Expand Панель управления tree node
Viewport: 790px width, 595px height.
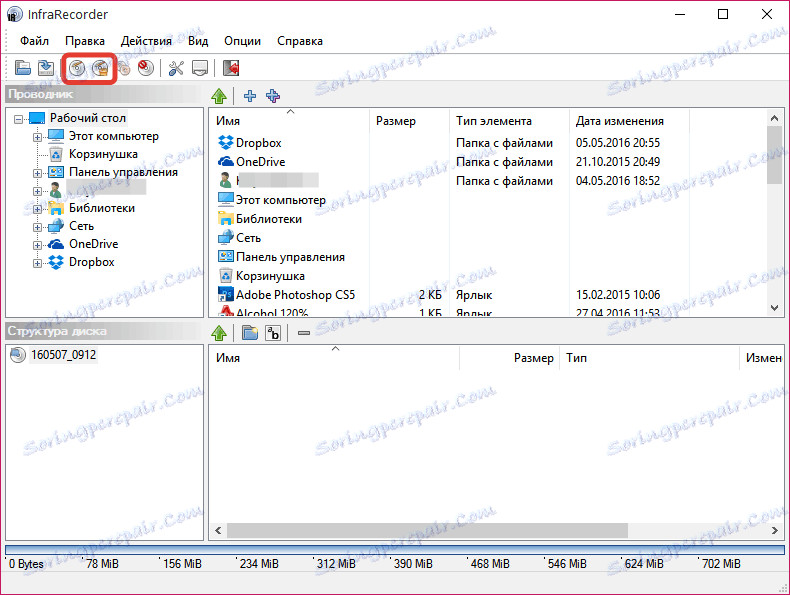pyautogui.click(x=37, y=173)
